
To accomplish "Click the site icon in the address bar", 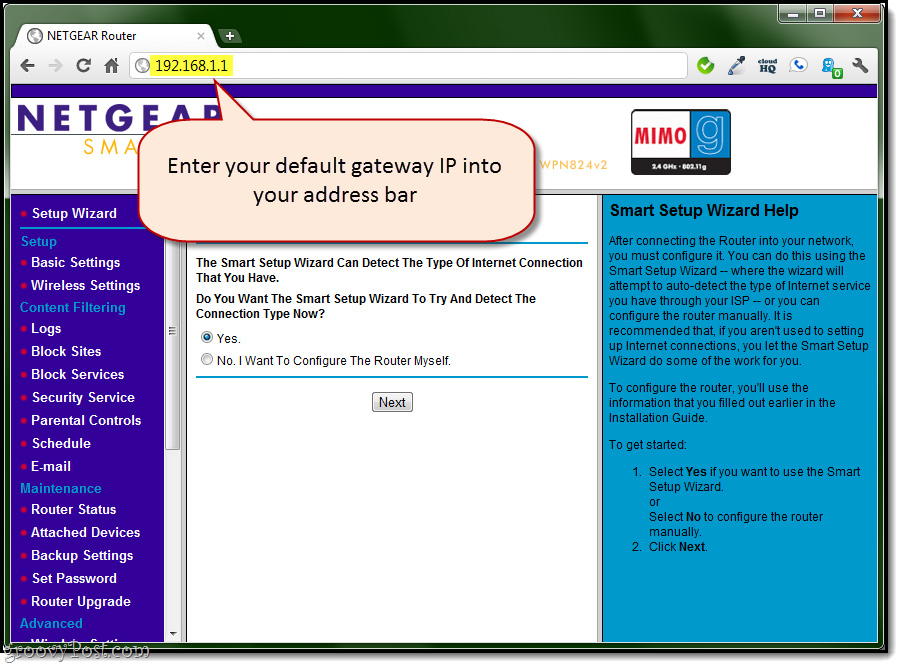I will 142,65.
